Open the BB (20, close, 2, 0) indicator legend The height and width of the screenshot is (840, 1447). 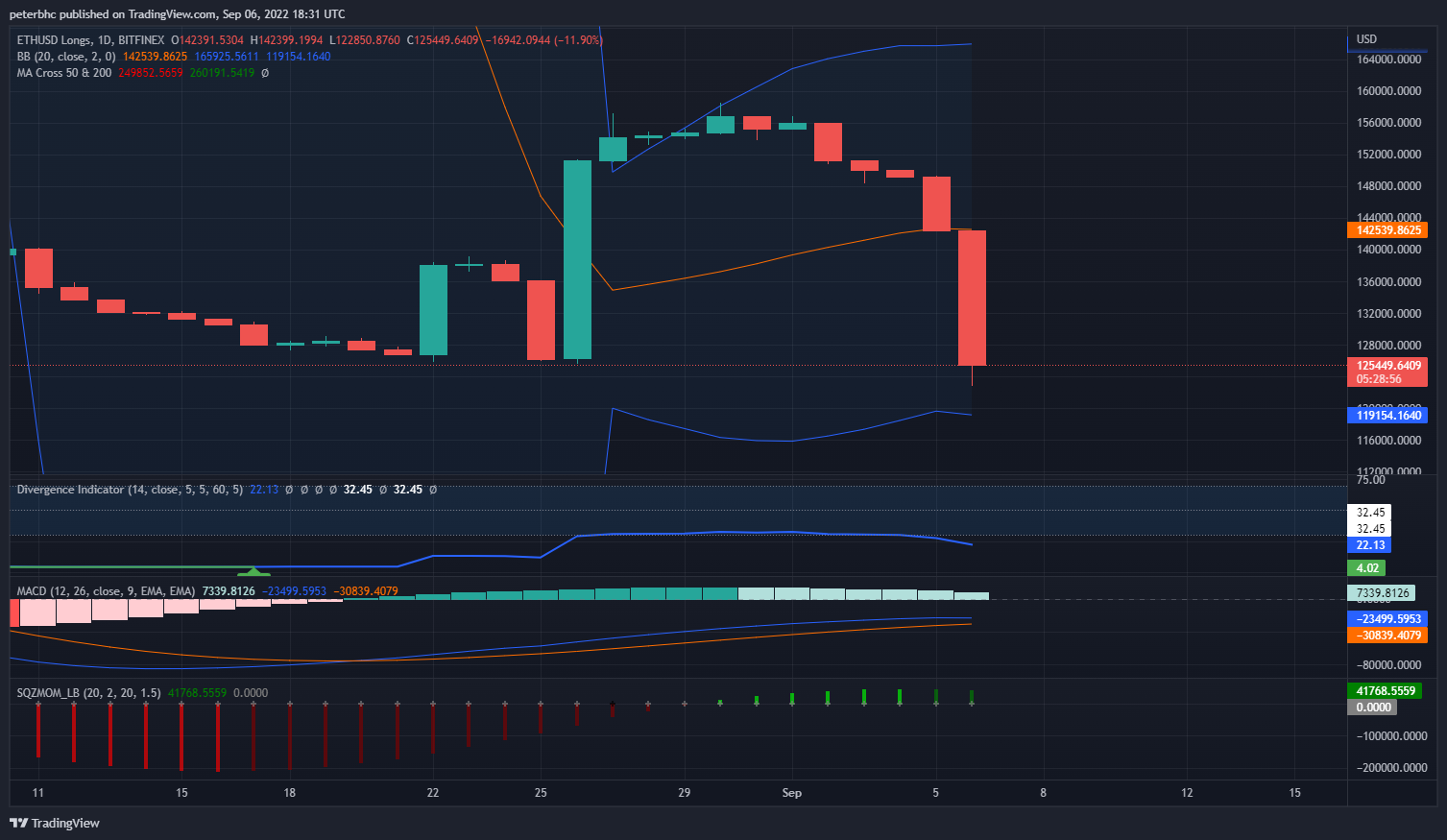click(x=66, y=57)
